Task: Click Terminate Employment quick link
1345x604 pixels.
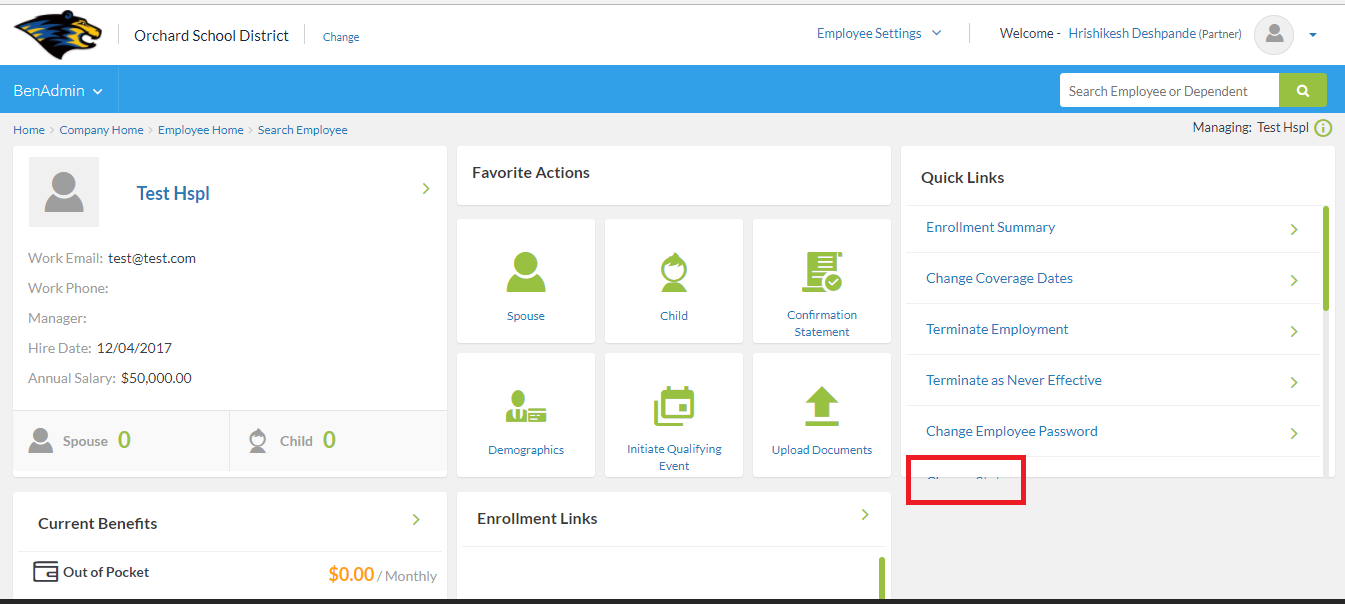Action: [x=997, y=330]
